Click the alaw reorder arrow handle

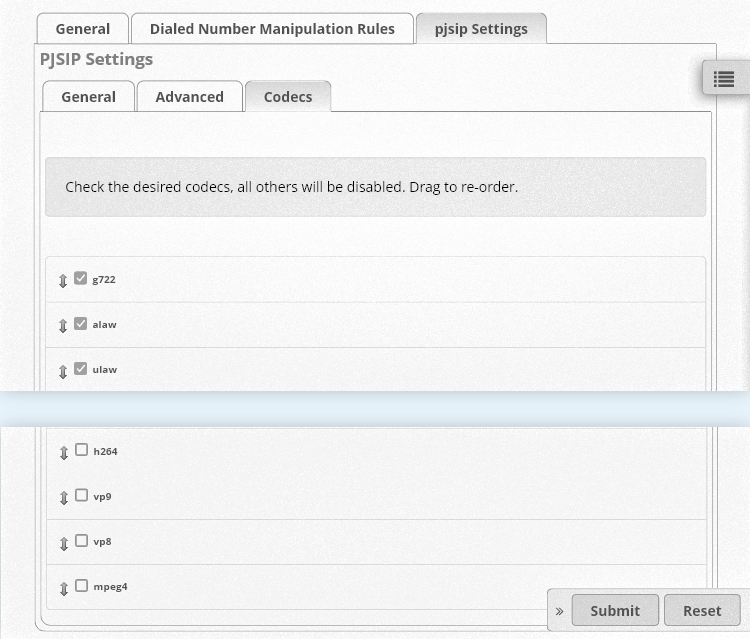click(63, 326)
